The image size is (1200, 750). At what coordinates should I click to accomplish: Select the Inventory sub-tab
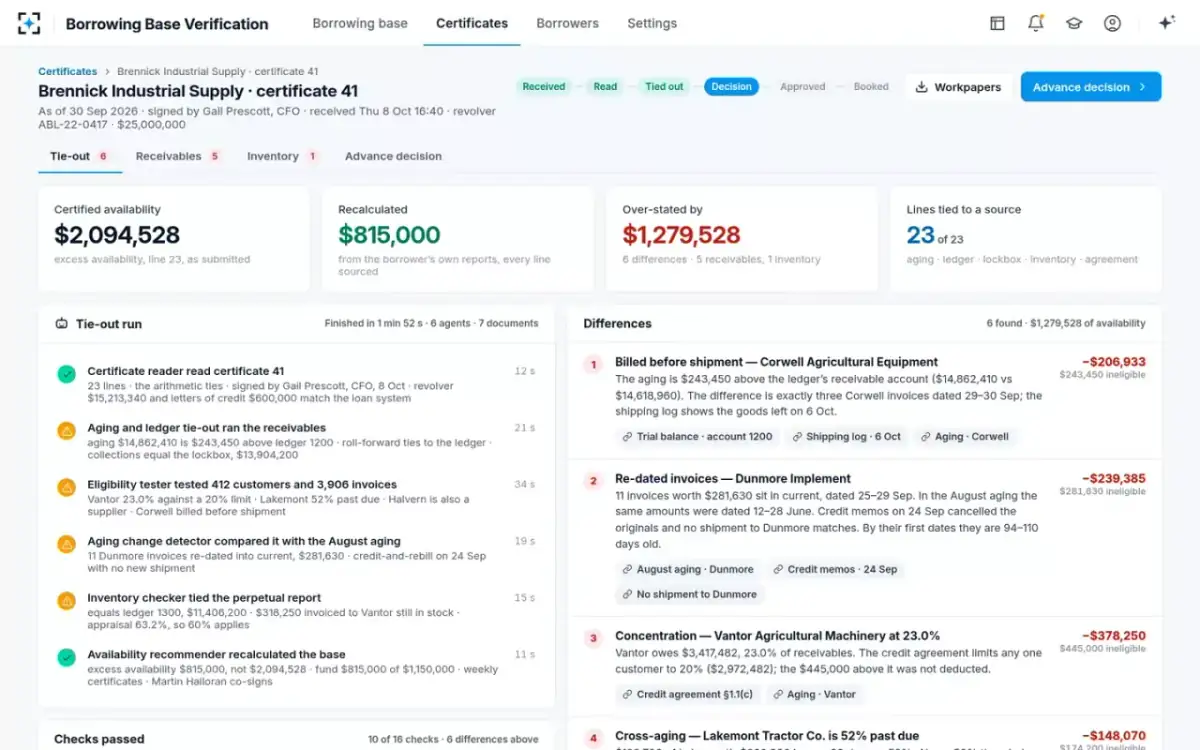282,156
